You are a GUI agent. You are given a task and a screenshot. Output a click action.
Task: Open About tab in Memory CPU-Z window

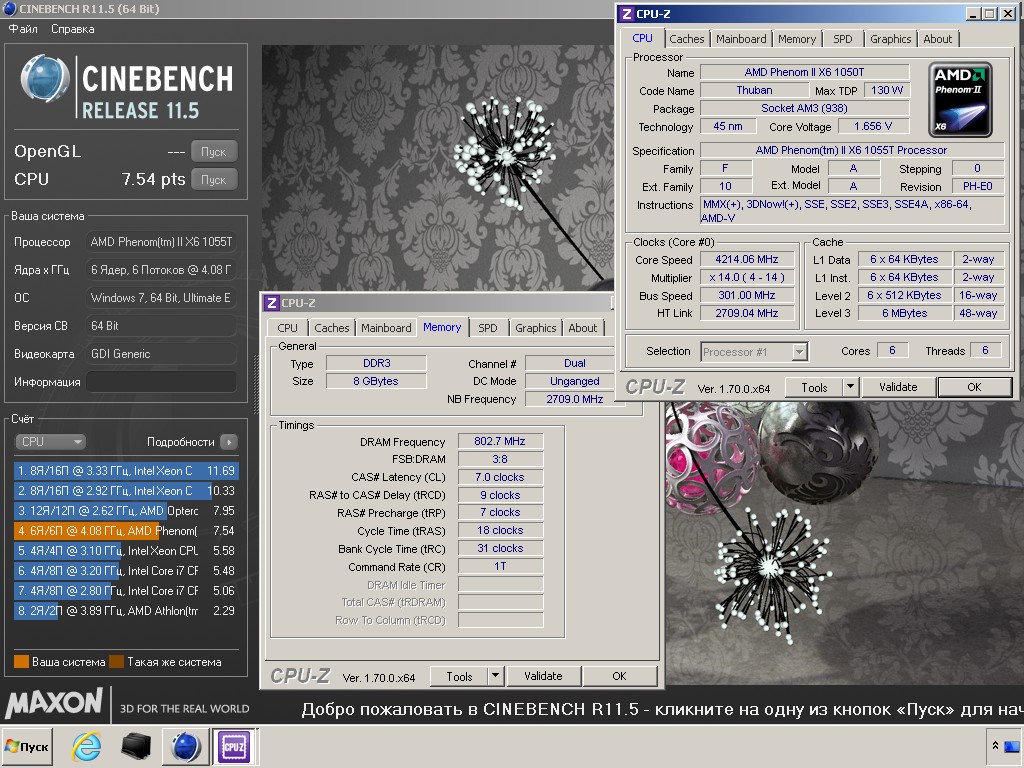[583, 328]
